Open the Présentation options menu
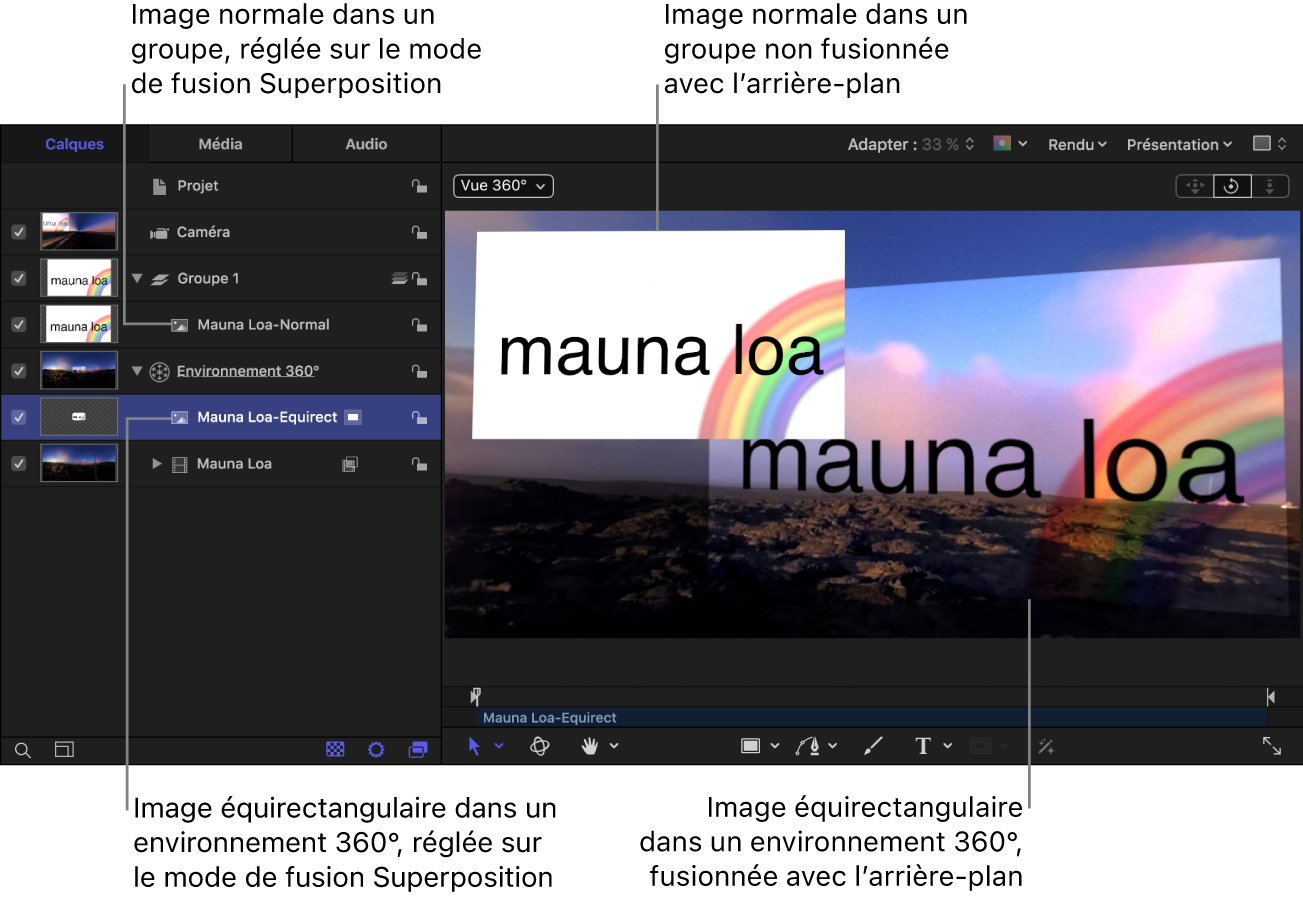 (x=1179, y=145)
